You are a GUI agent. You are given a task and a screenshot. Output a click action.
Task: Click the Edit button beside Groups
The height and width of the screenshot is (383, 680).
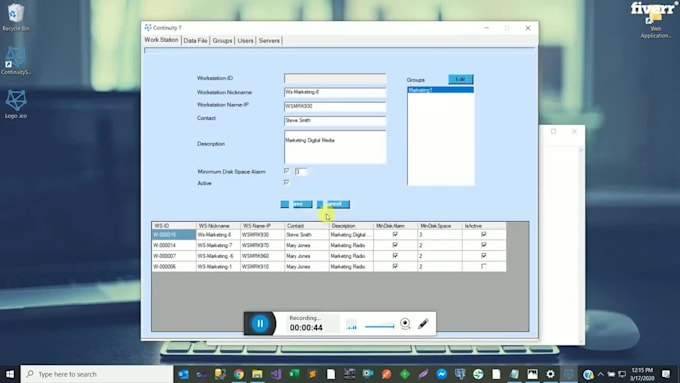click(x=461, y=79)
